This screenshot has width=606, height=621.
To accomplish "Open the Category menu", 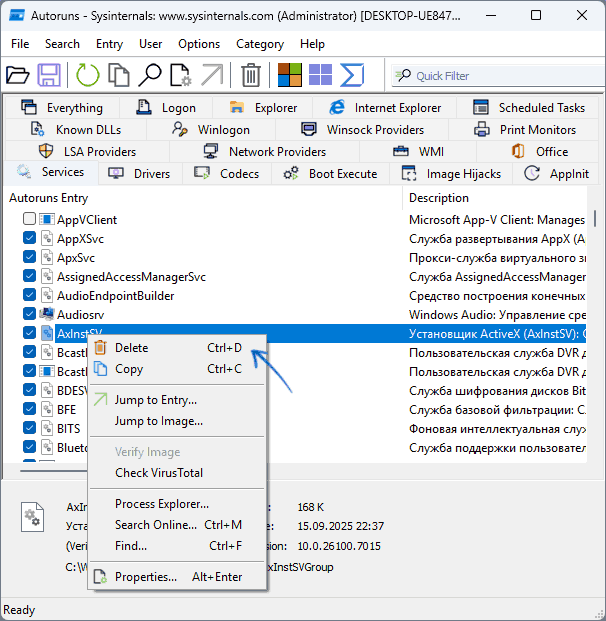I will pos(260,44).
